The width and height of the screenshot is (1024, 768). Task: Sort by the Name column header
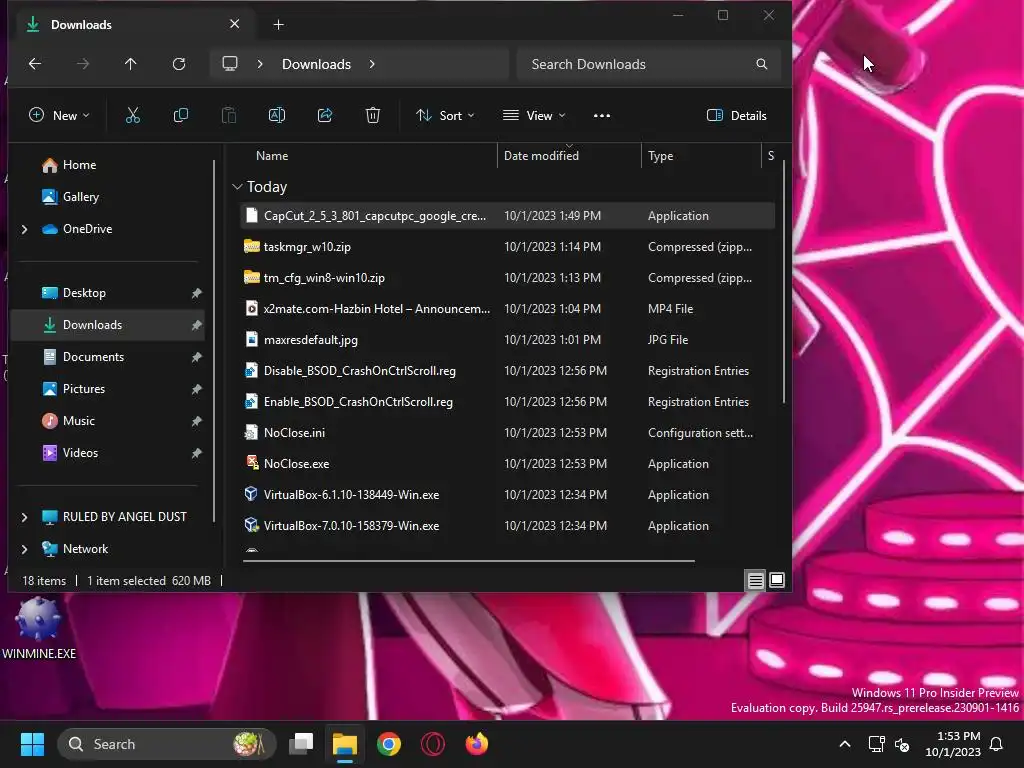point(272,155)
